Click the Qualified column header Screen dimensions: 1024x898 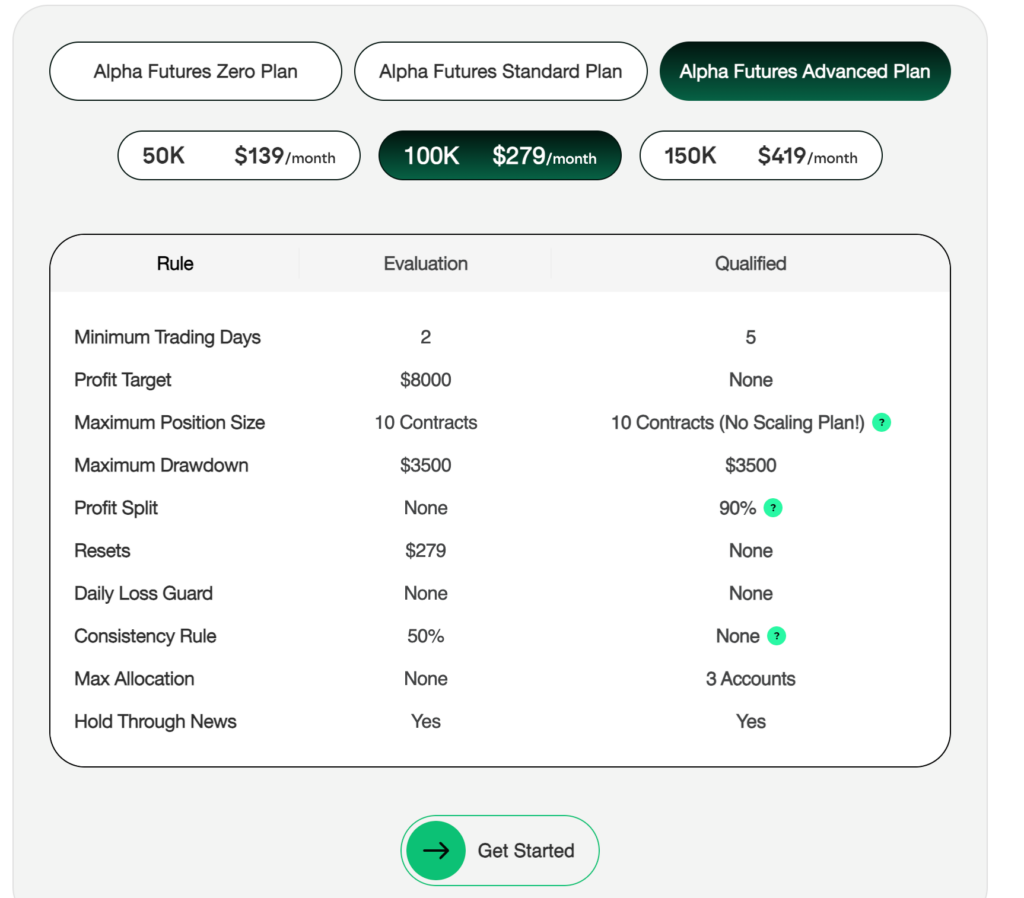pyautogui.click(x=750, y=264)
